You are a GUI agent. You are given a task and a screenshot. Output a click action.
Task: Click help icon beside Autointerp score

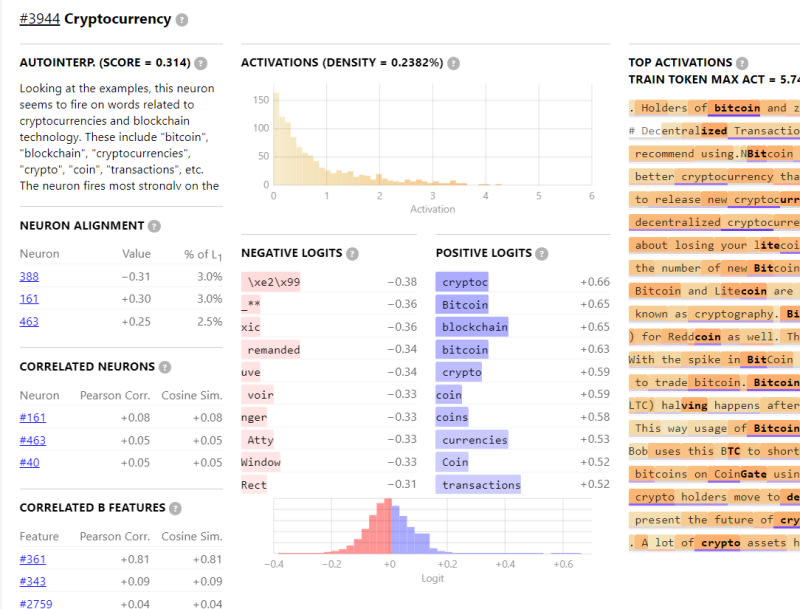click(x=201, y=63)
